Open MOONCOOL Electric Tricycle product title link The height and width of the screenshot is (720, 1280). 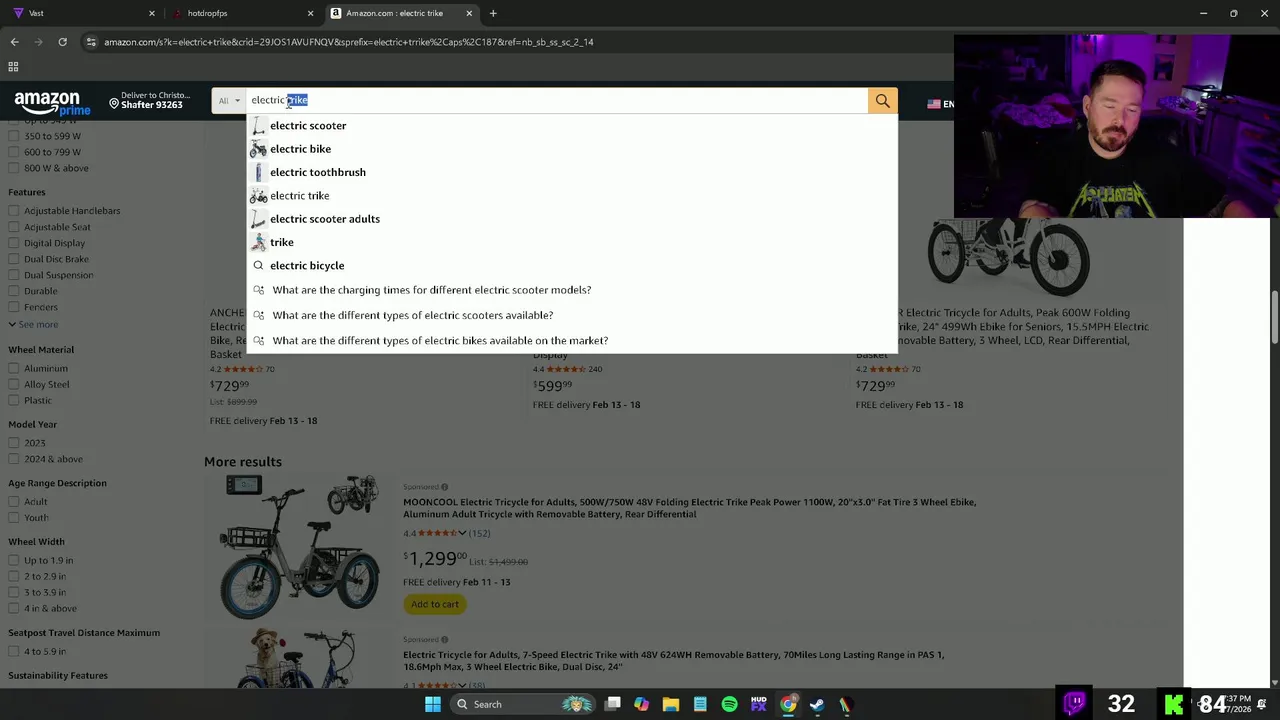click(689, 508)
